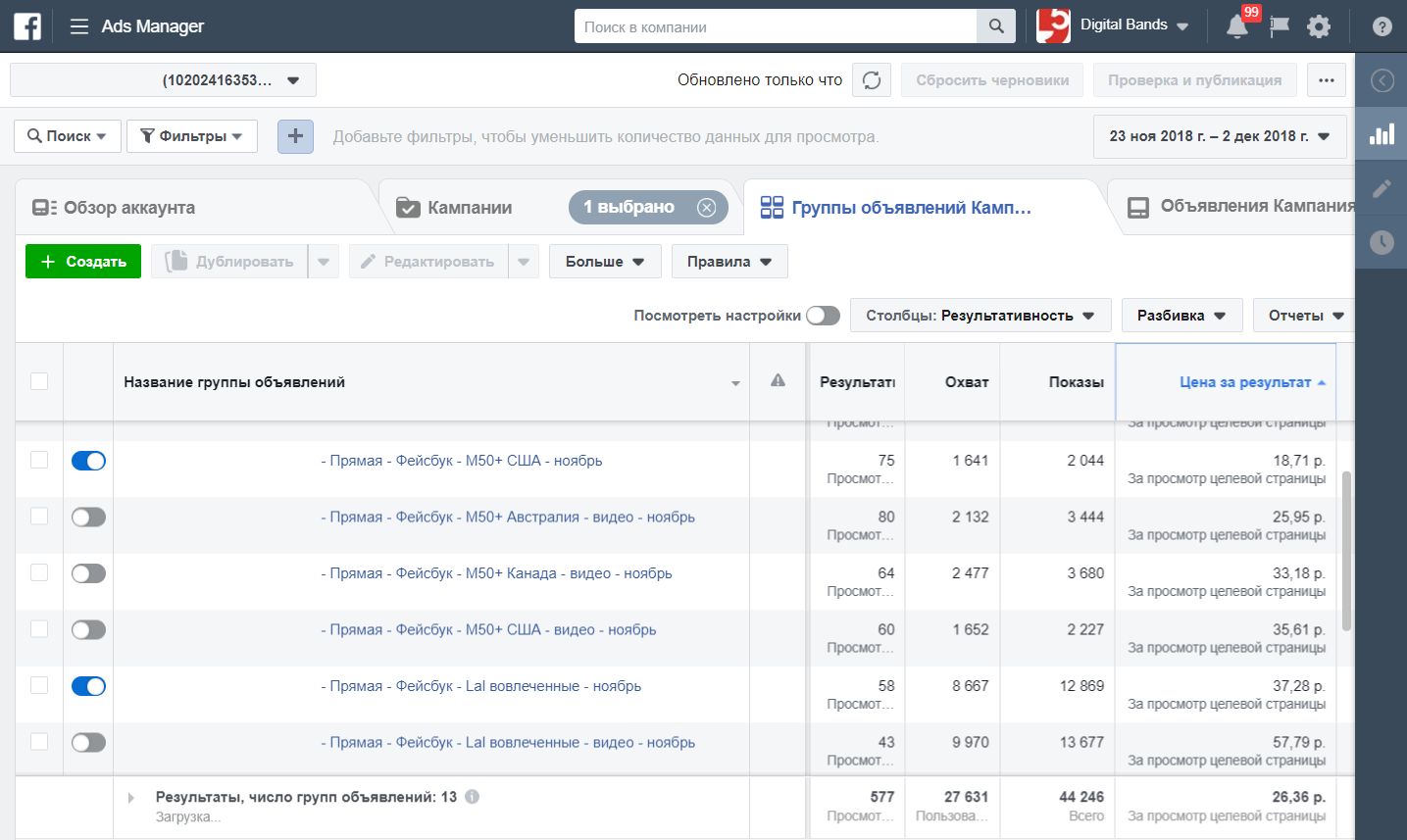Screen dimensions: 1407x840
Task: Click the Редактировать button
Action: (x=427, y=262)
